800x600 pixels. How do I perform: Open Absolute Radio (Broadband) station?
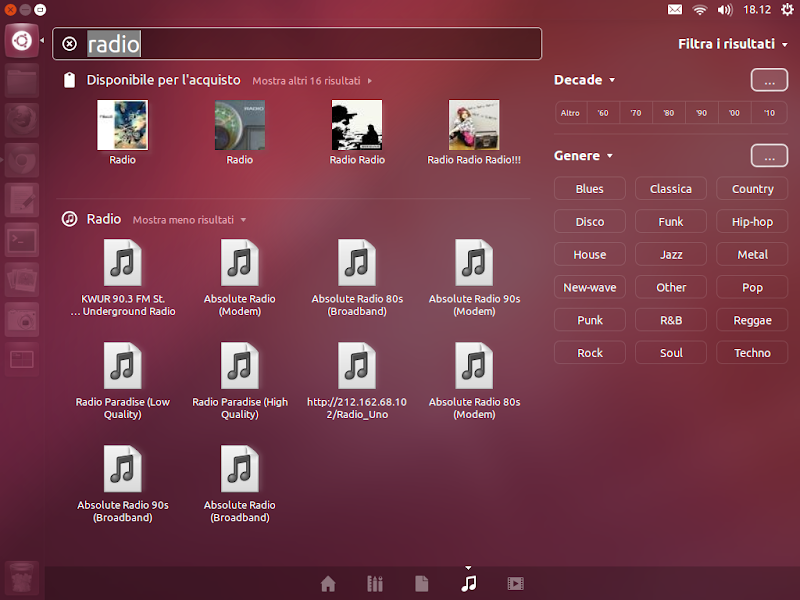[x=240, y=484]
